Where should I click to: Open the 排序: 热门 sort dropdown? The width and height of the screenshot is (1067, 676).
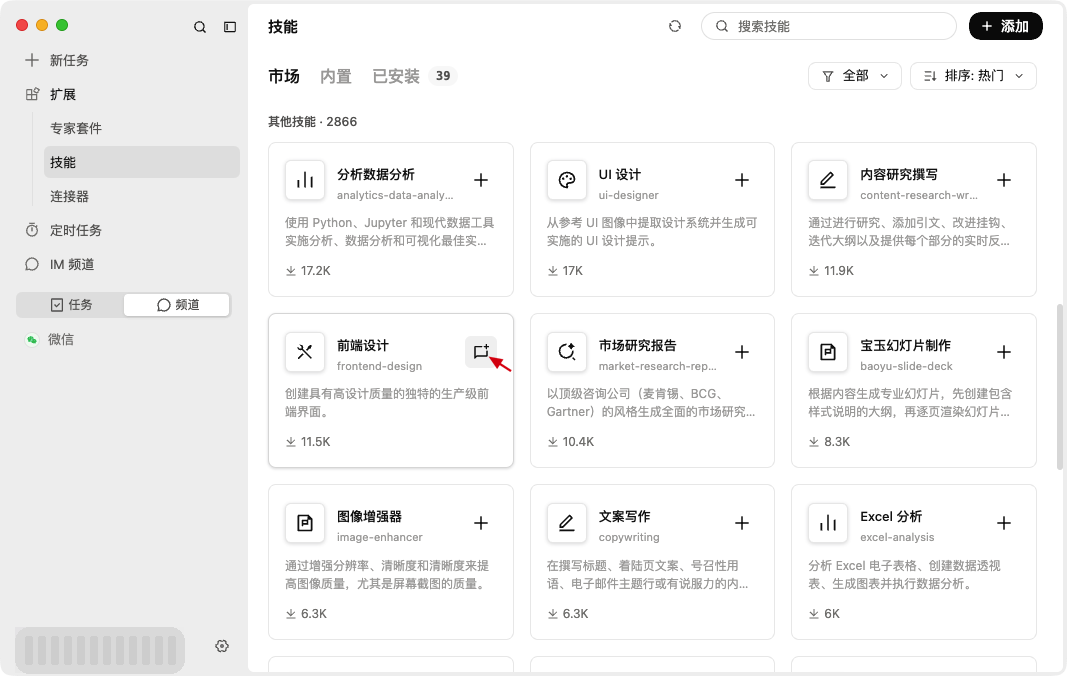pyautogui.click(x=973, y=76)
